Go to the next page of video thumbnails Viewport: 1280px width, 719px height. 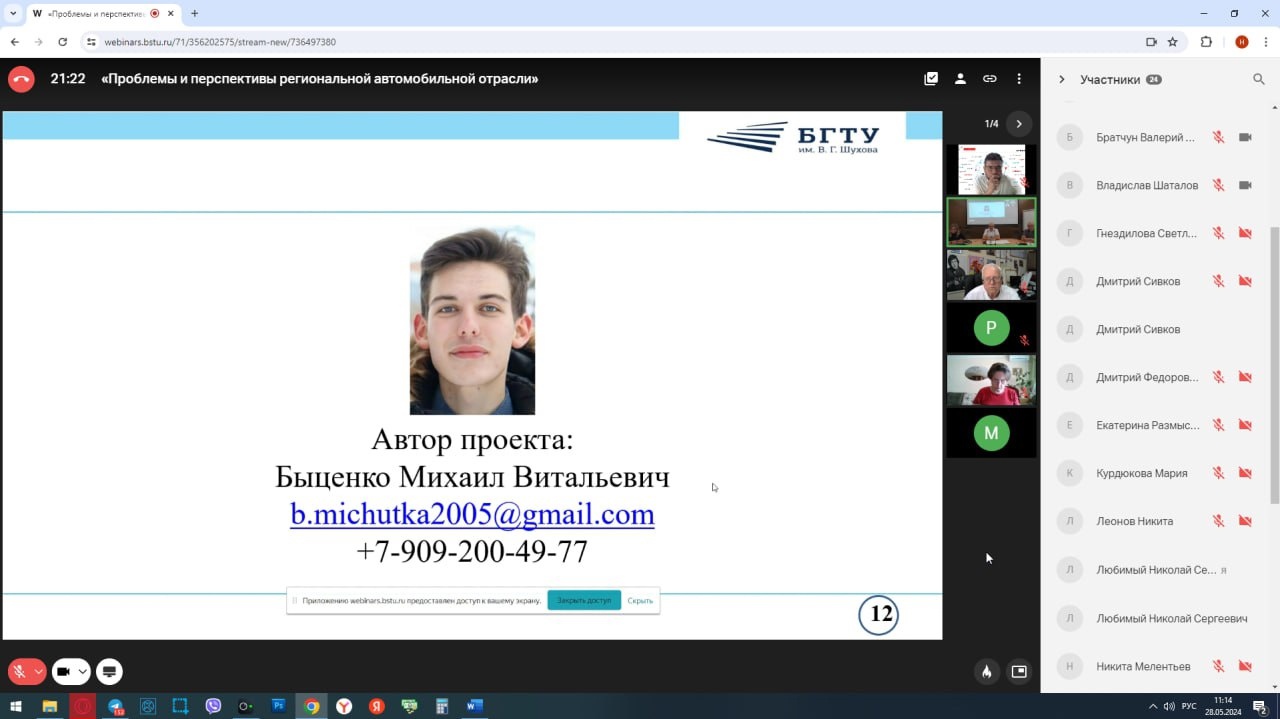(1019, 124)
